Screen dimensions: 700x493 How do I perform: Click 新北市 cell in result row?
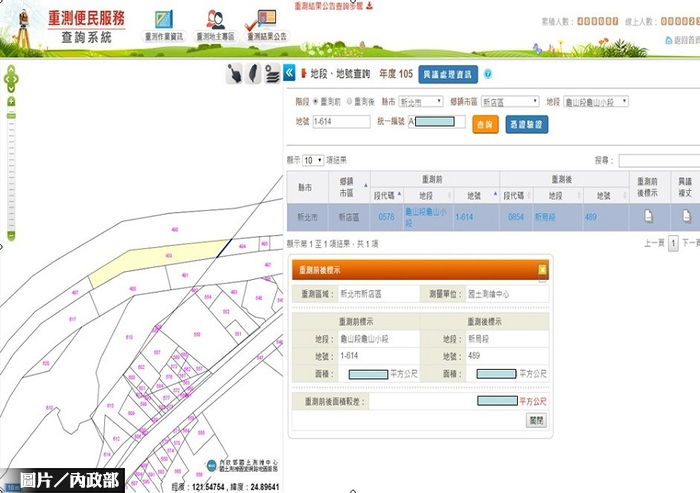(x=308, y=217)
